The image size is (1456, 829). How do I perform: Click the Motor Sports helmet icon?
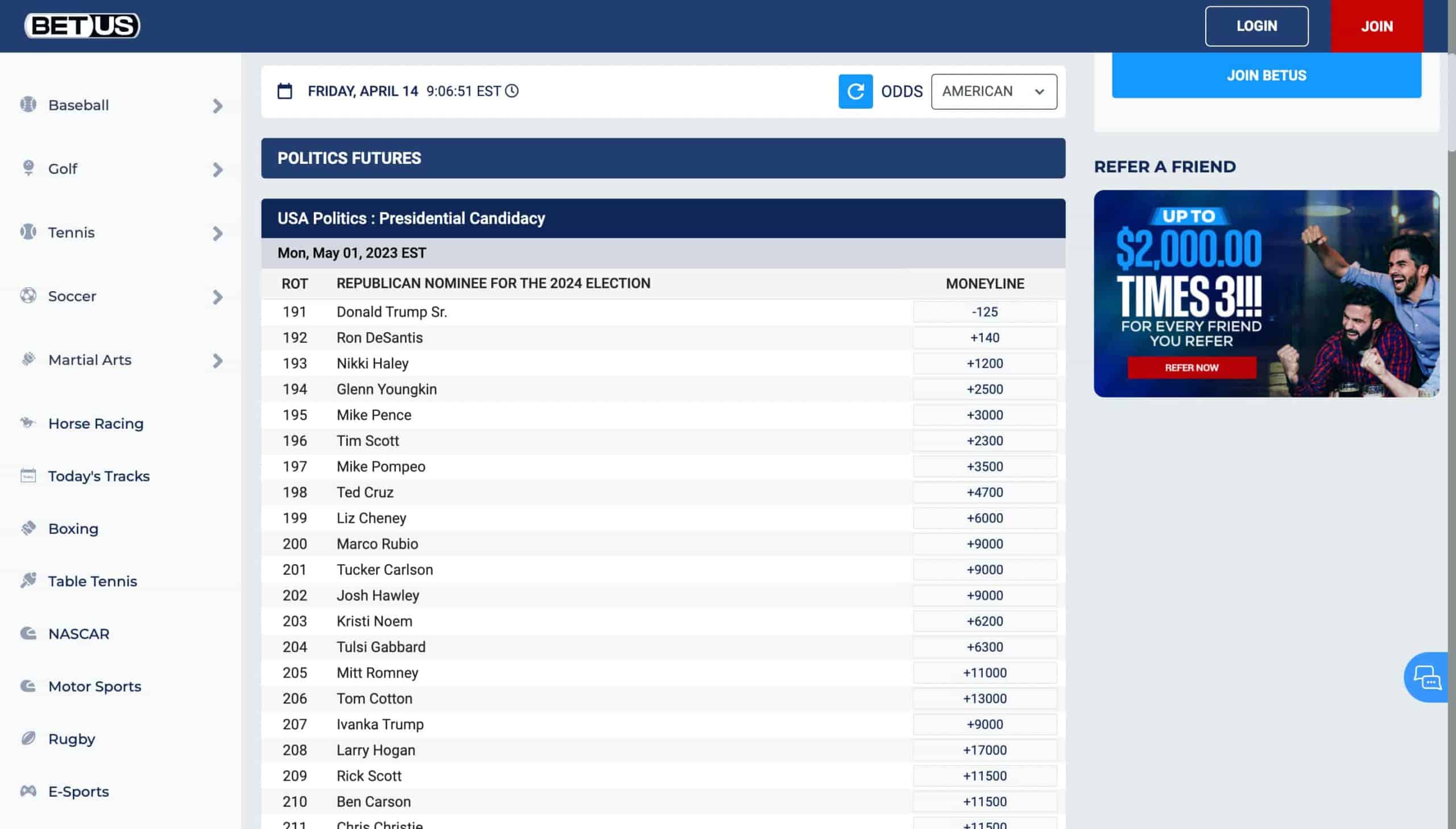(x=28, y=686)
